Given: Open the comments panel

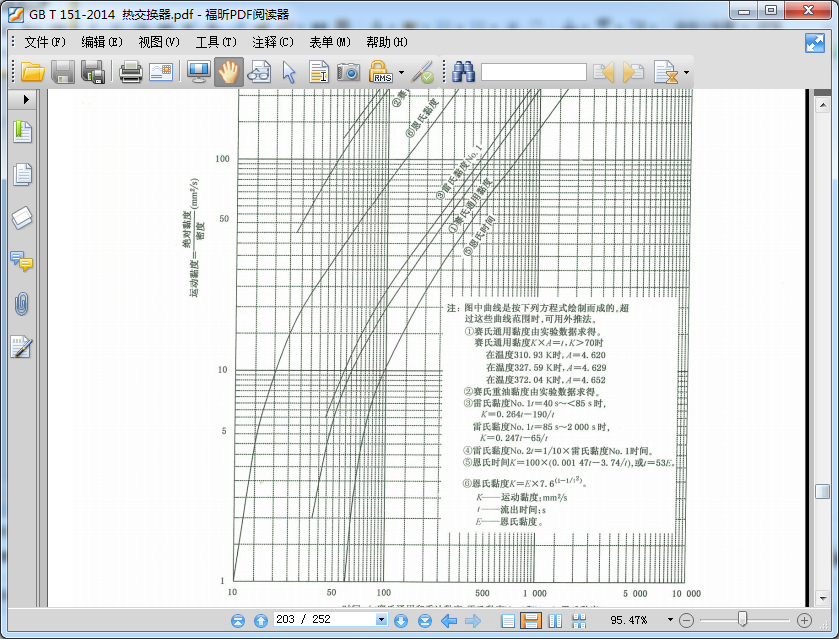Looking at the screenshot, I should [x=22, y=261].
